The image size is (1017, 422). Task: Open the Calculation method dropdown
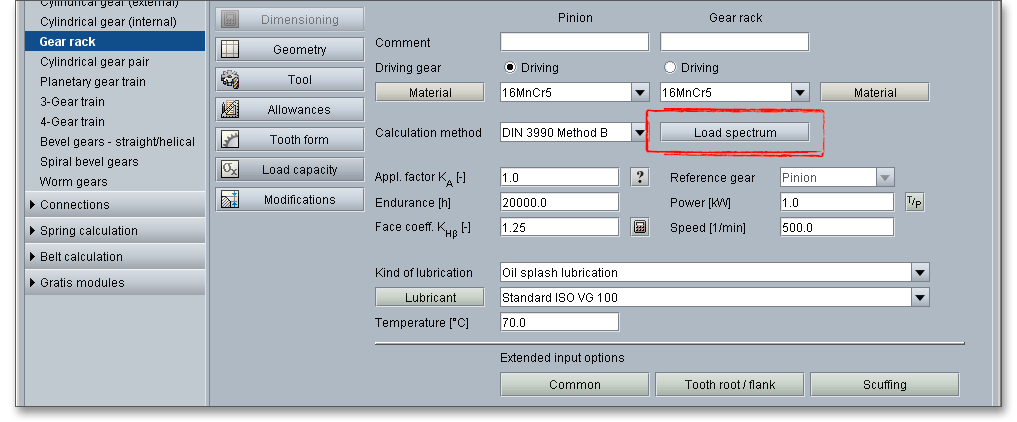point(640,132)
